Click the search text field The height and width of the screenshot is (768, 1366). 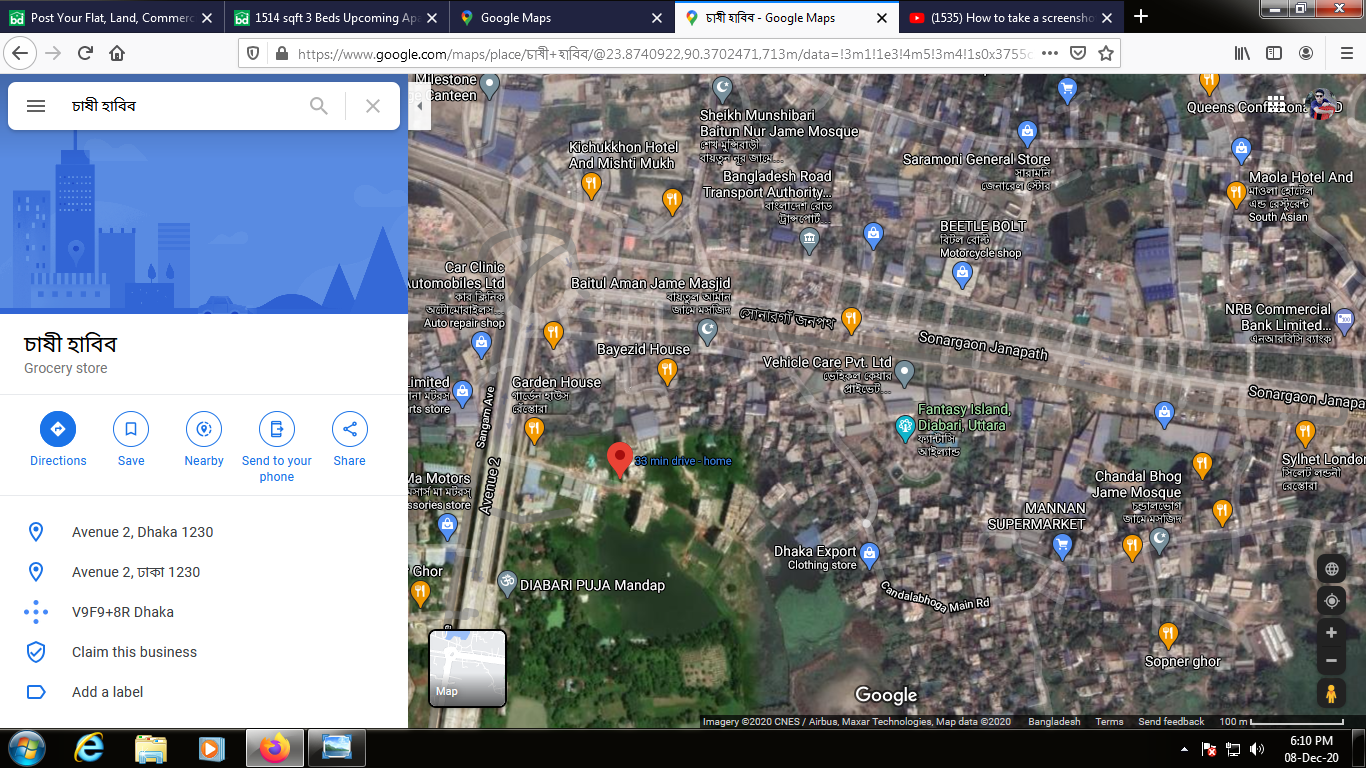click(x=182, y=106)
